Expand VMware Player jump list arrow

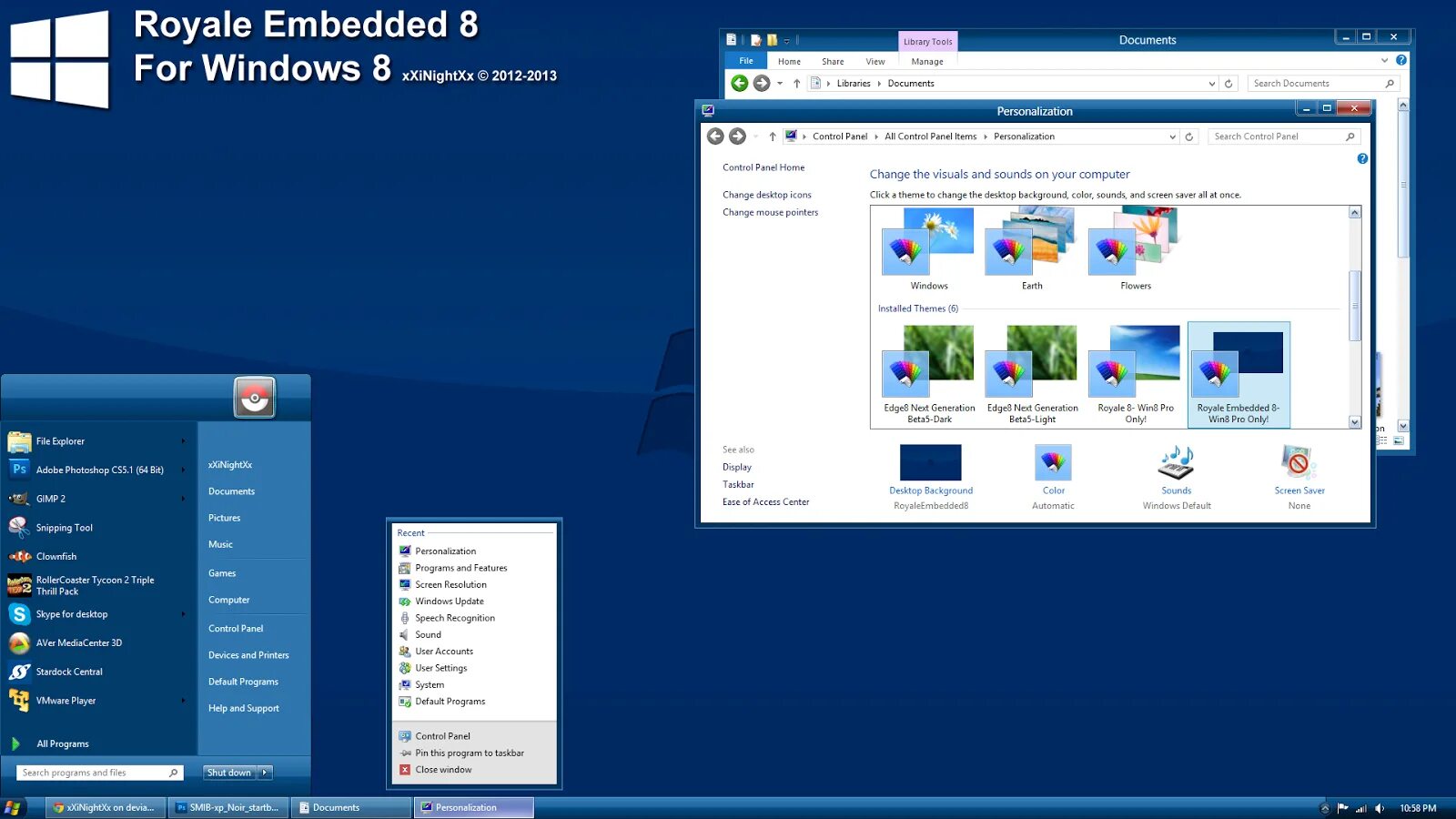coord(183,701)
